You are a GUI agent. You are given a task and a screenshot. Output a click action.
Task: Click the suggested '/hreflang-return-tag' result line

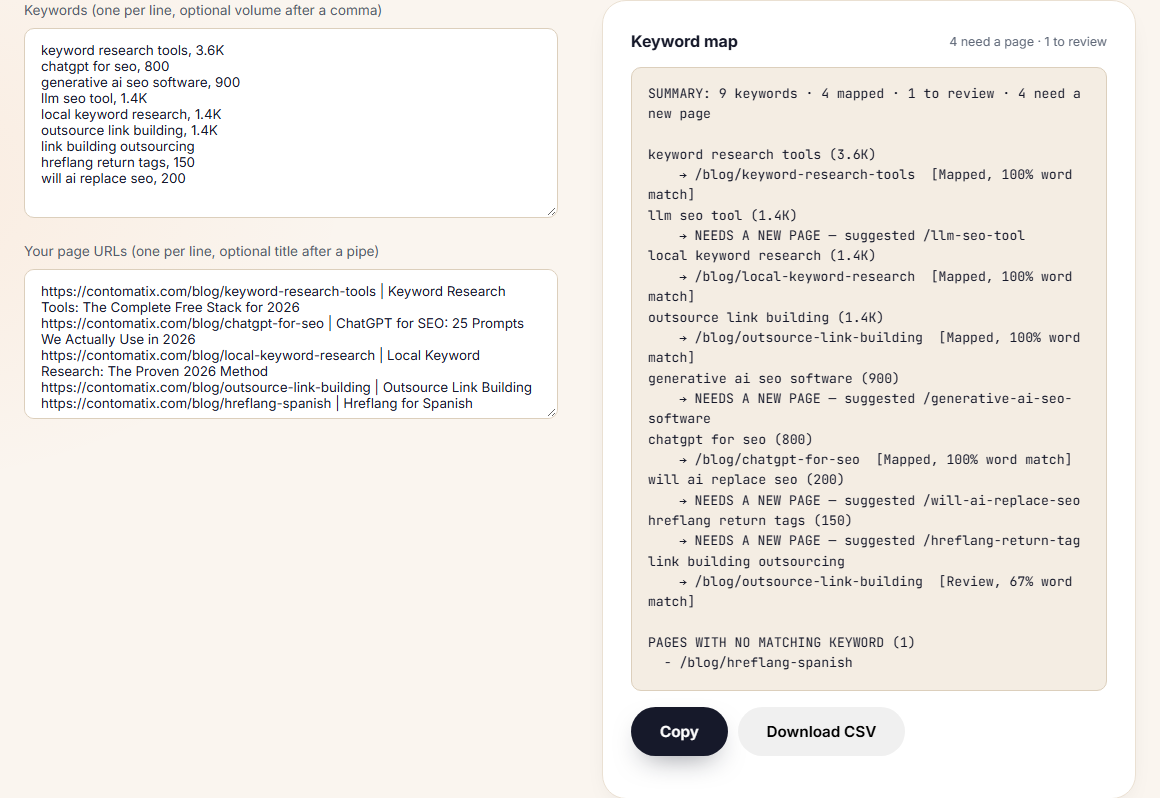click(880, 541)
